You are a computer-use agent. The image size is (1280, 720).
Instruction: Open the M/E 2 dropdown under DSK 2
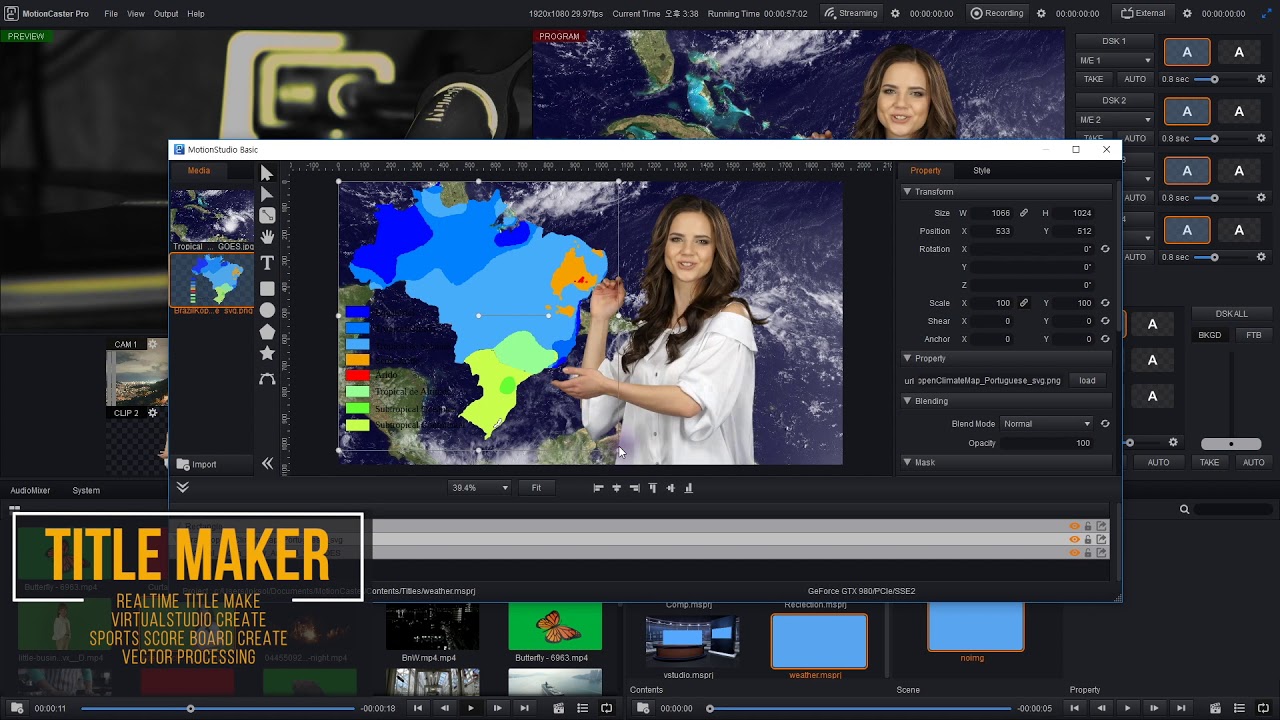point(1114,120)
